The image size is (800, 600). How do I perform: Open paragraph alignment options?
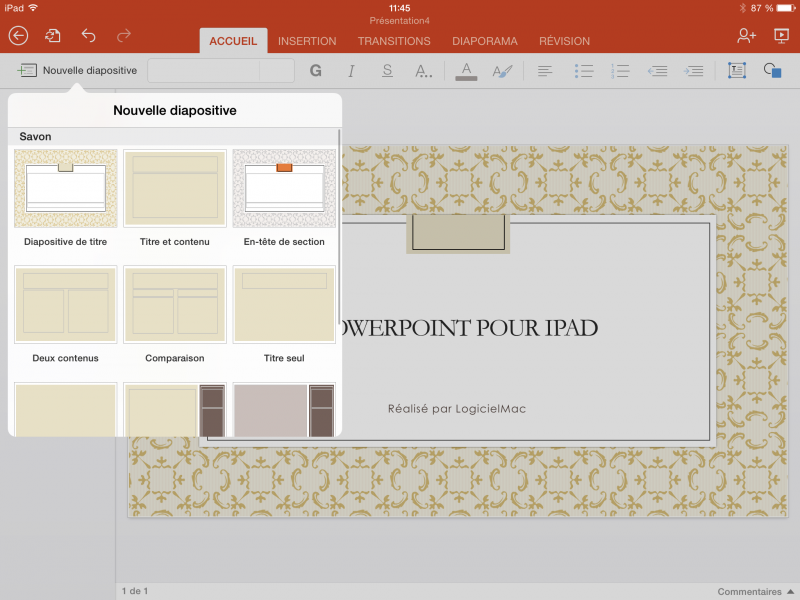pyautogui.click(x=544, y=71)
